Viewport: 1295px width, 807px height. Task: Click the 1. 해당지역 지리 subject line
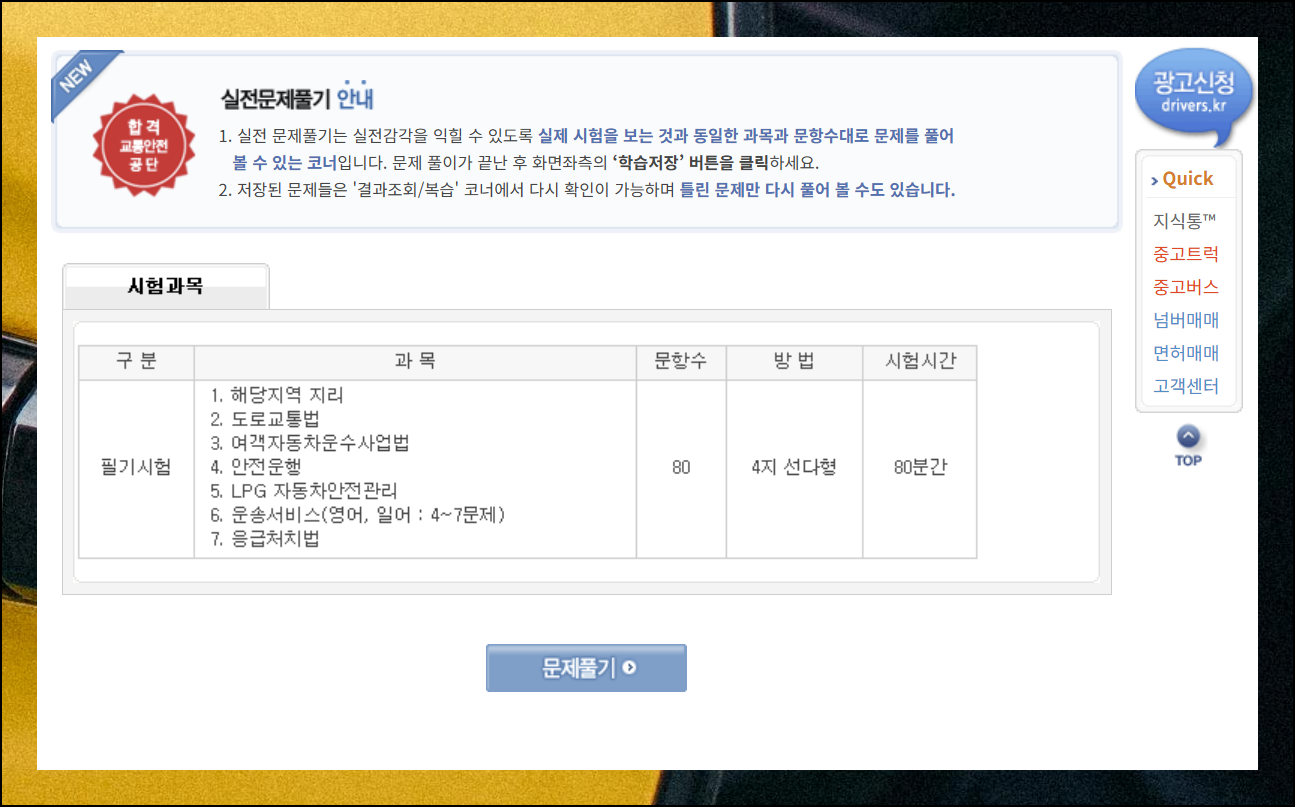[x=277, y=396]
